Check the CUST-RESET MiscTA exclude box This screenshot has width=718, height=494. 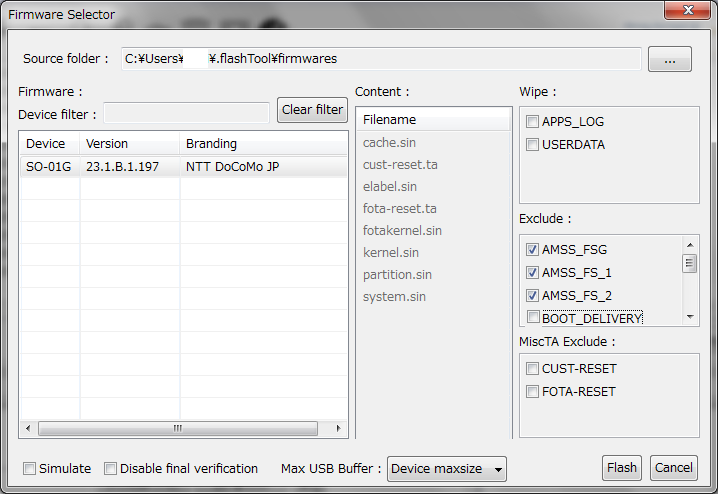click(x=532, y=369)
